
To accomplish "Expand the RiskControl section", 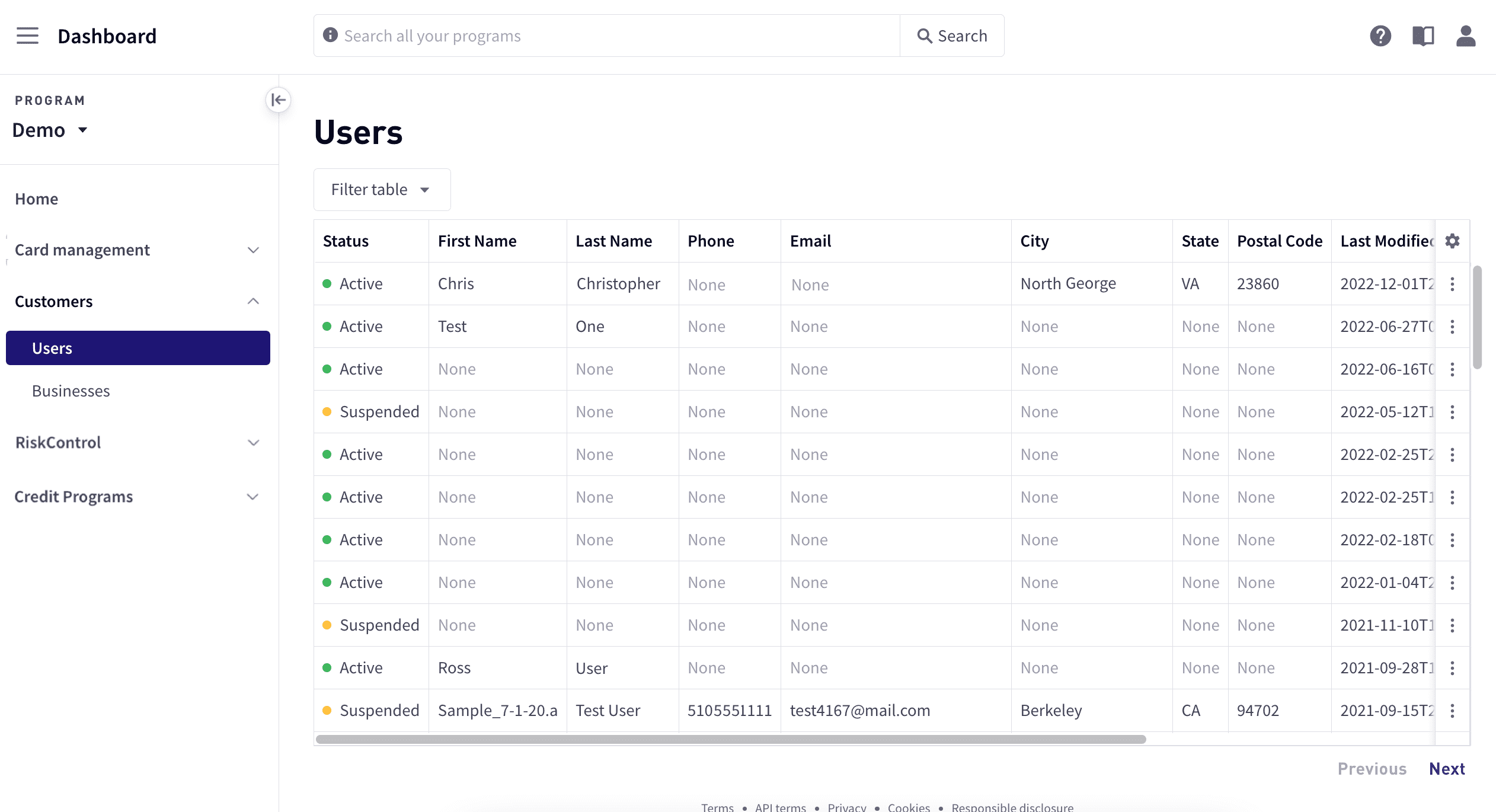I will click(138, 443).
